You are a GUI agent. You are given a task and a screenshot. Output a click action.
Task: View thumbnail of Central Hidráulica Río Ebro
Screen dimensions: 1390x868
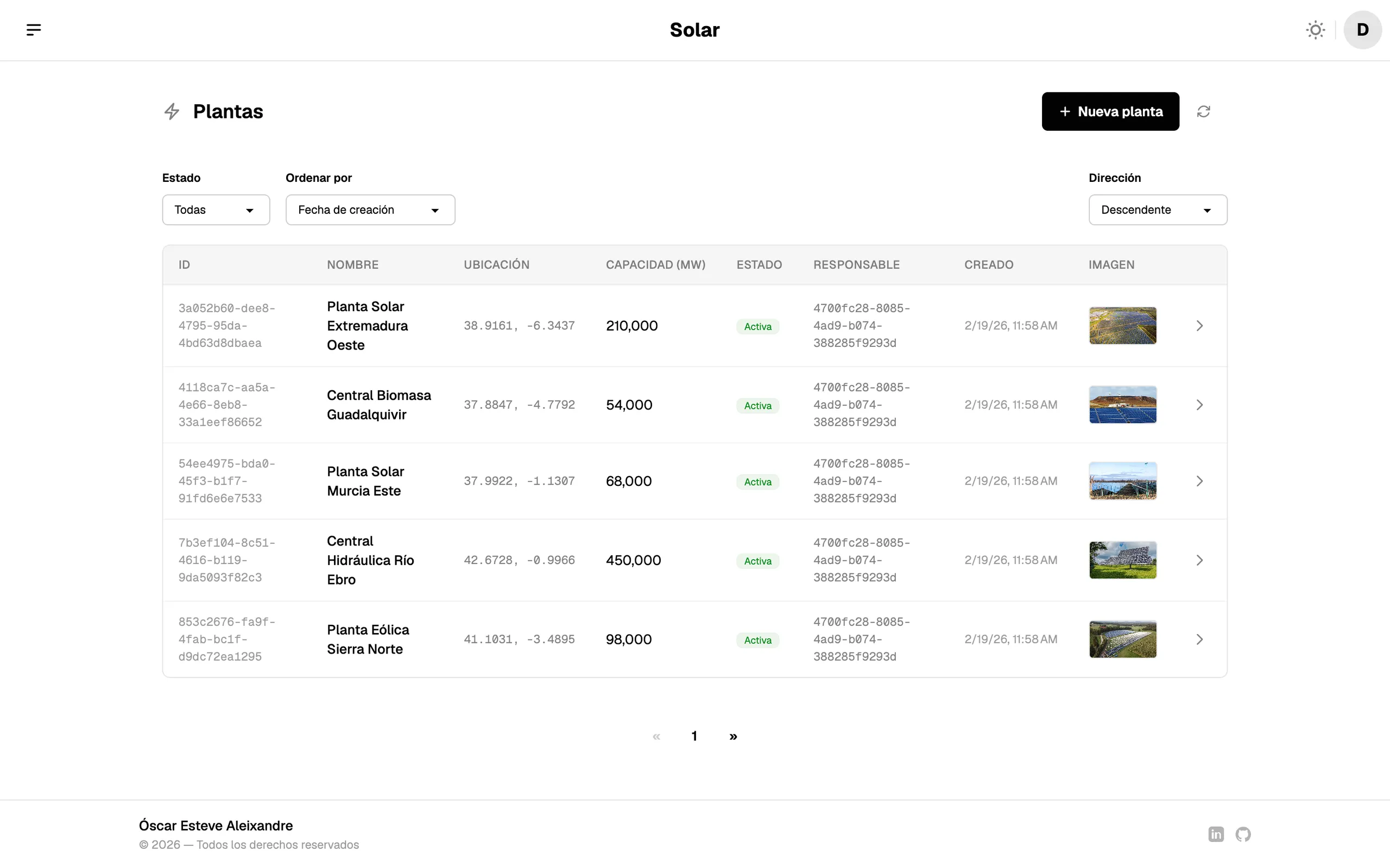1122,560
